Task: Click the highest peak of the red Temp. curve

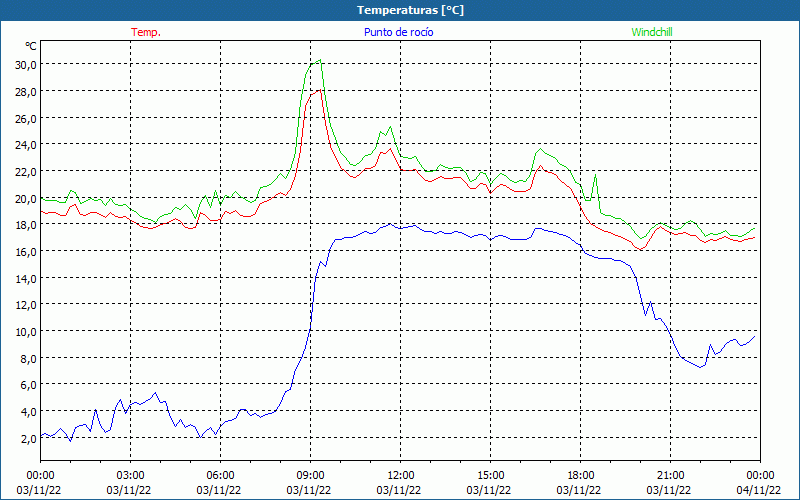Action: (x=319, y=90)
